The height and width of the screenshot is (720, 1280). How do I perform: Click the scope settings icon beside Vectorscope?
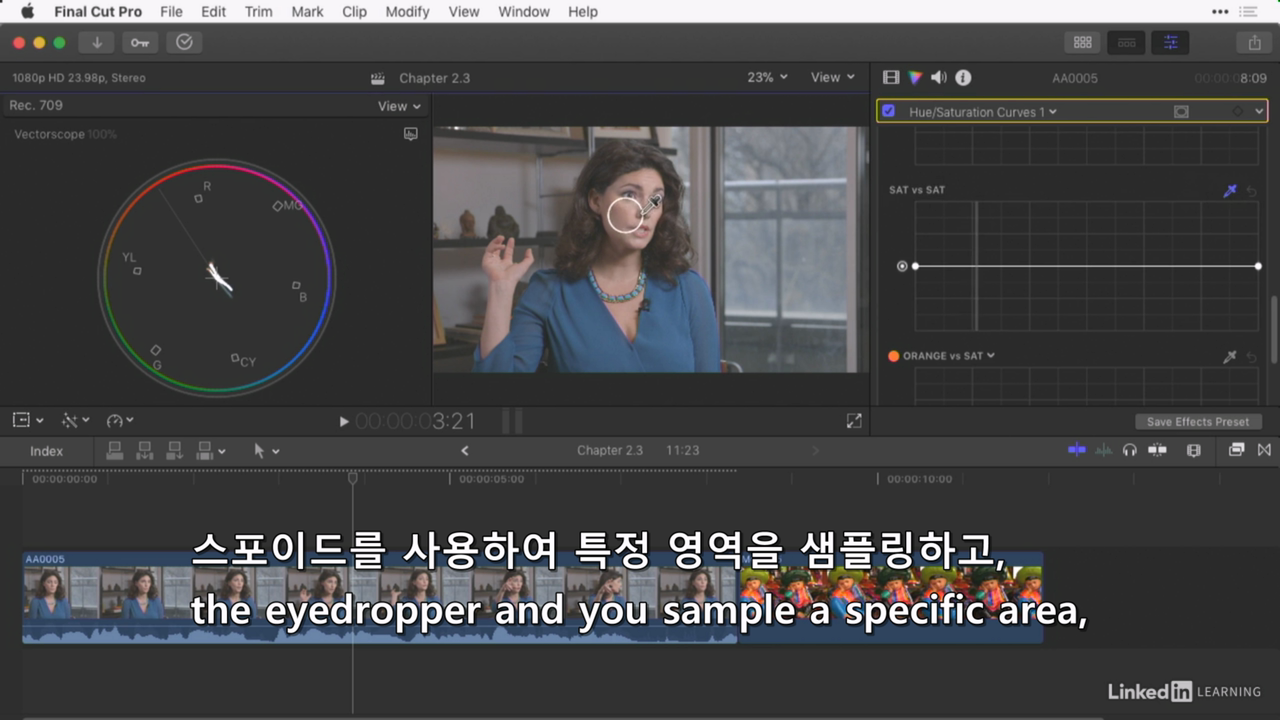click(410, 134)
